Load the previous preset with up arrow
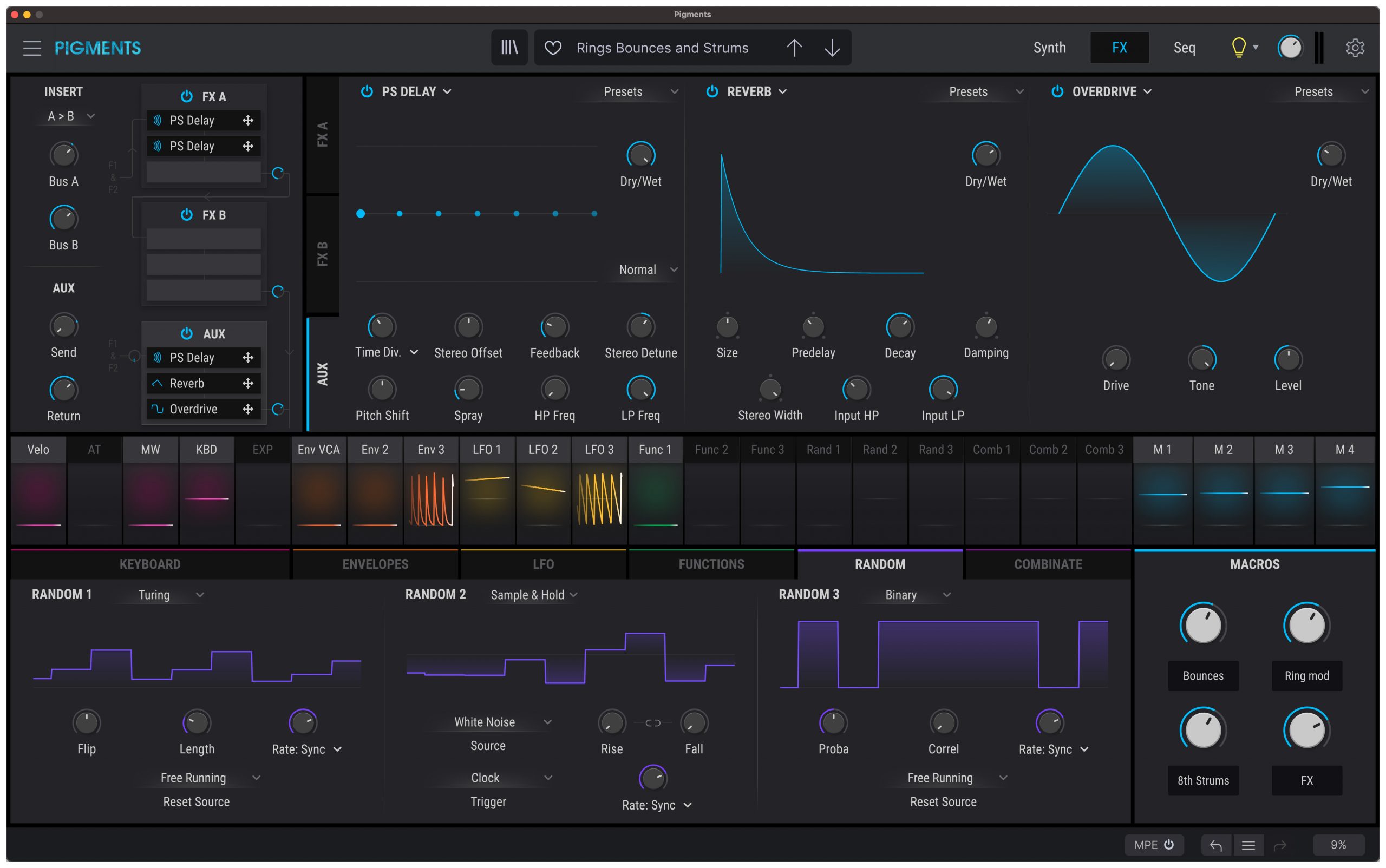 [x=794, y=48]
